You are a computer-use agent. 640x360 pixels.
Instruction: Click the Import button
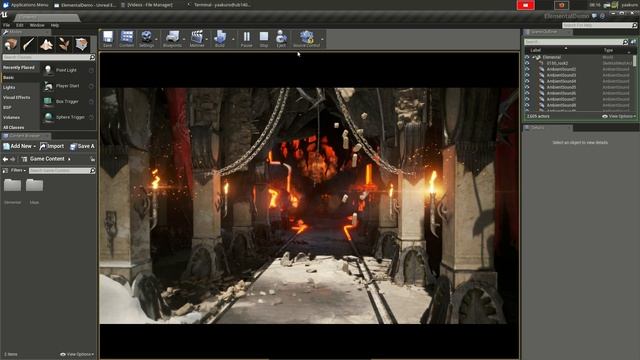click(x=52, y=146)
